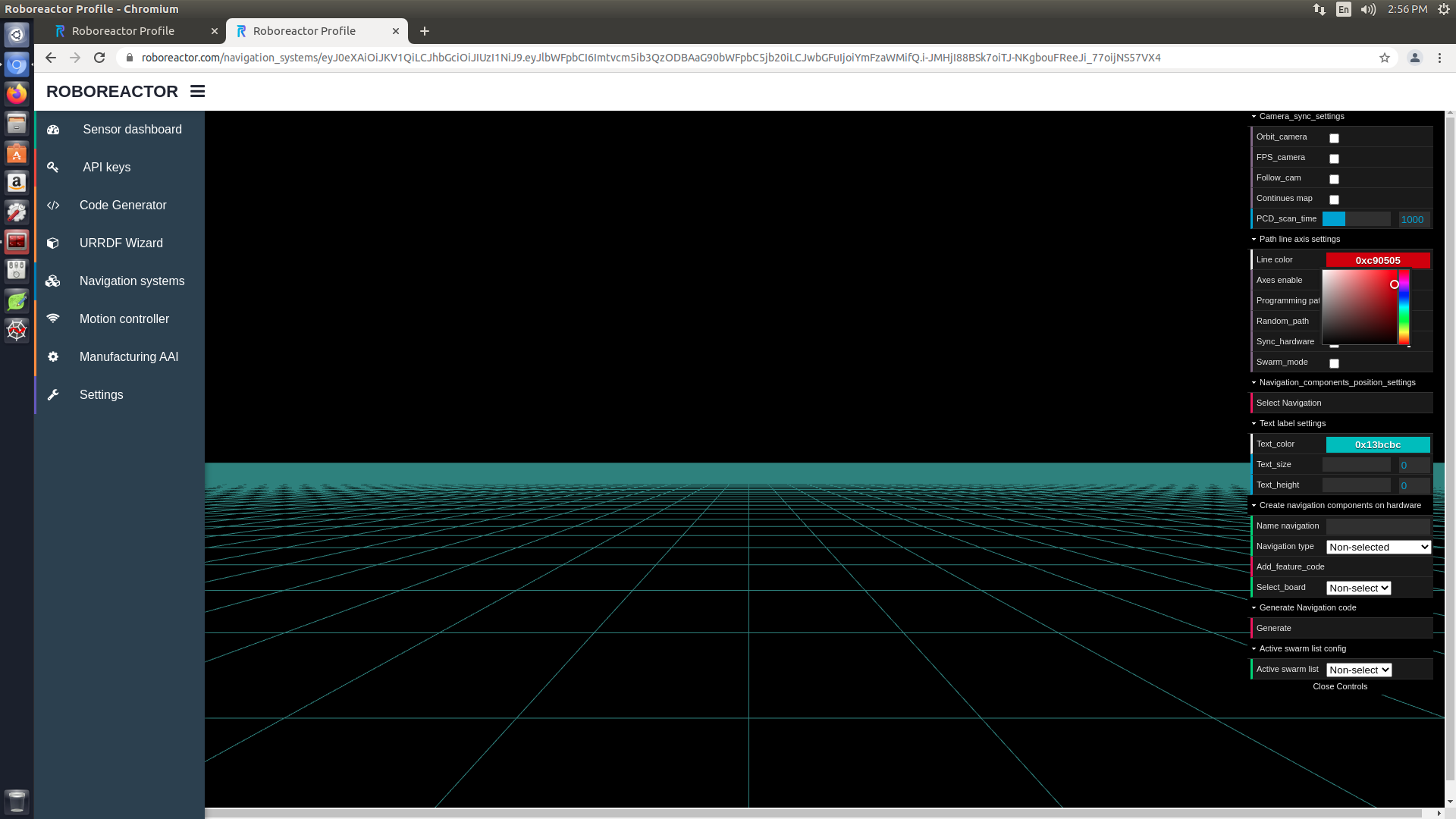Click Close Controls
Viewport: 1456px width, 819px height.
click(1340, 686)
